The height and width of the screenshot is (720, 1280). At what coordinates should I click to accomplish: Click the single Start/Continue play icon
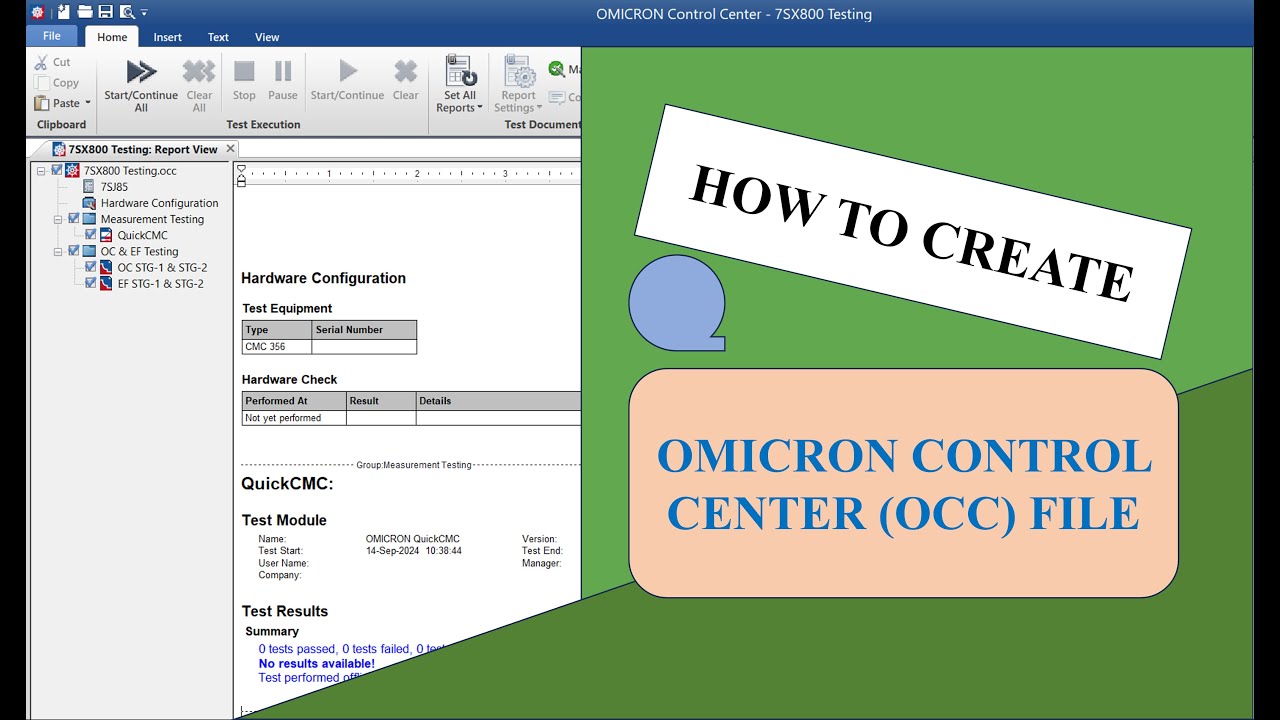347,71
